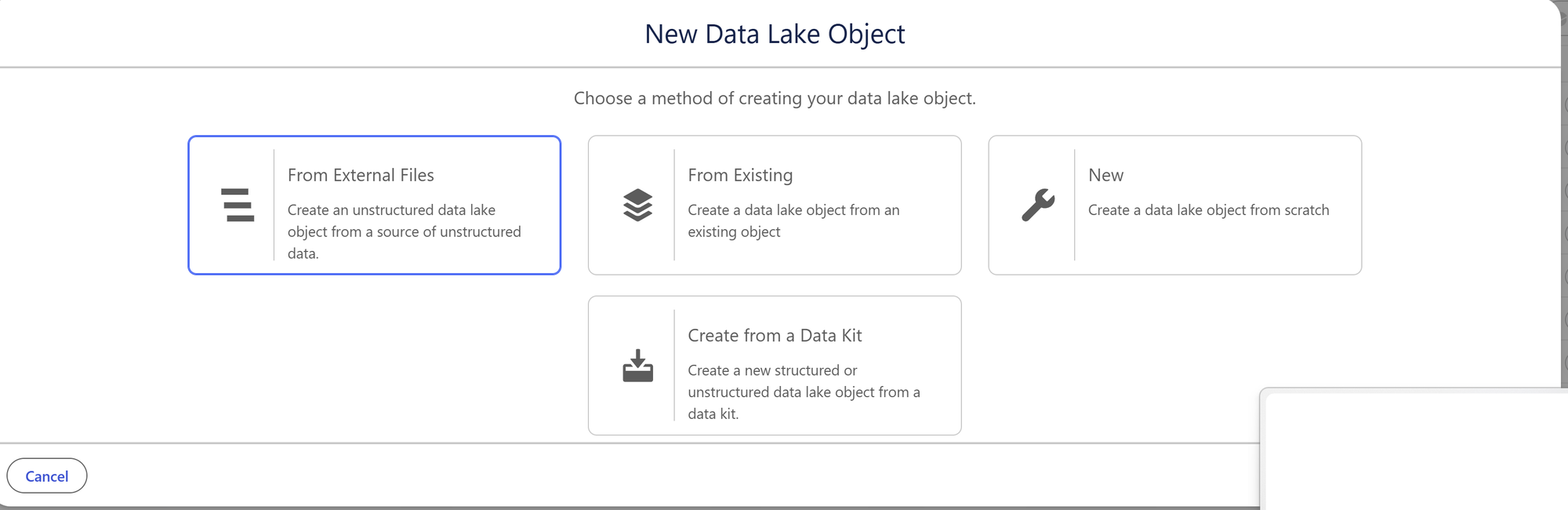The height and width of the screenshot is (510, 1568).
Task: Click the unstructured data source description text
Action: [x=404, y=231]
